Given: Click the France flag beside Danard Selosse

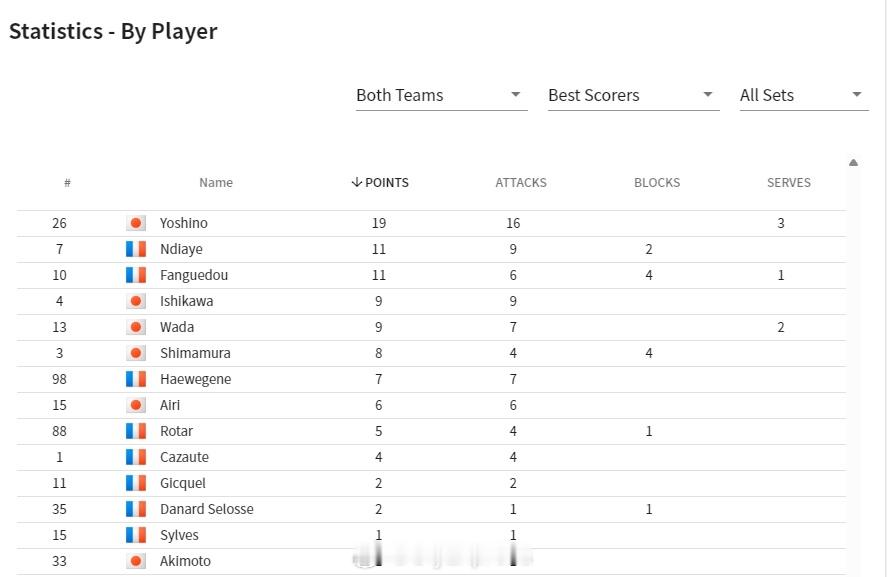Looking at the screenshot, I should [x=136, y=509].
